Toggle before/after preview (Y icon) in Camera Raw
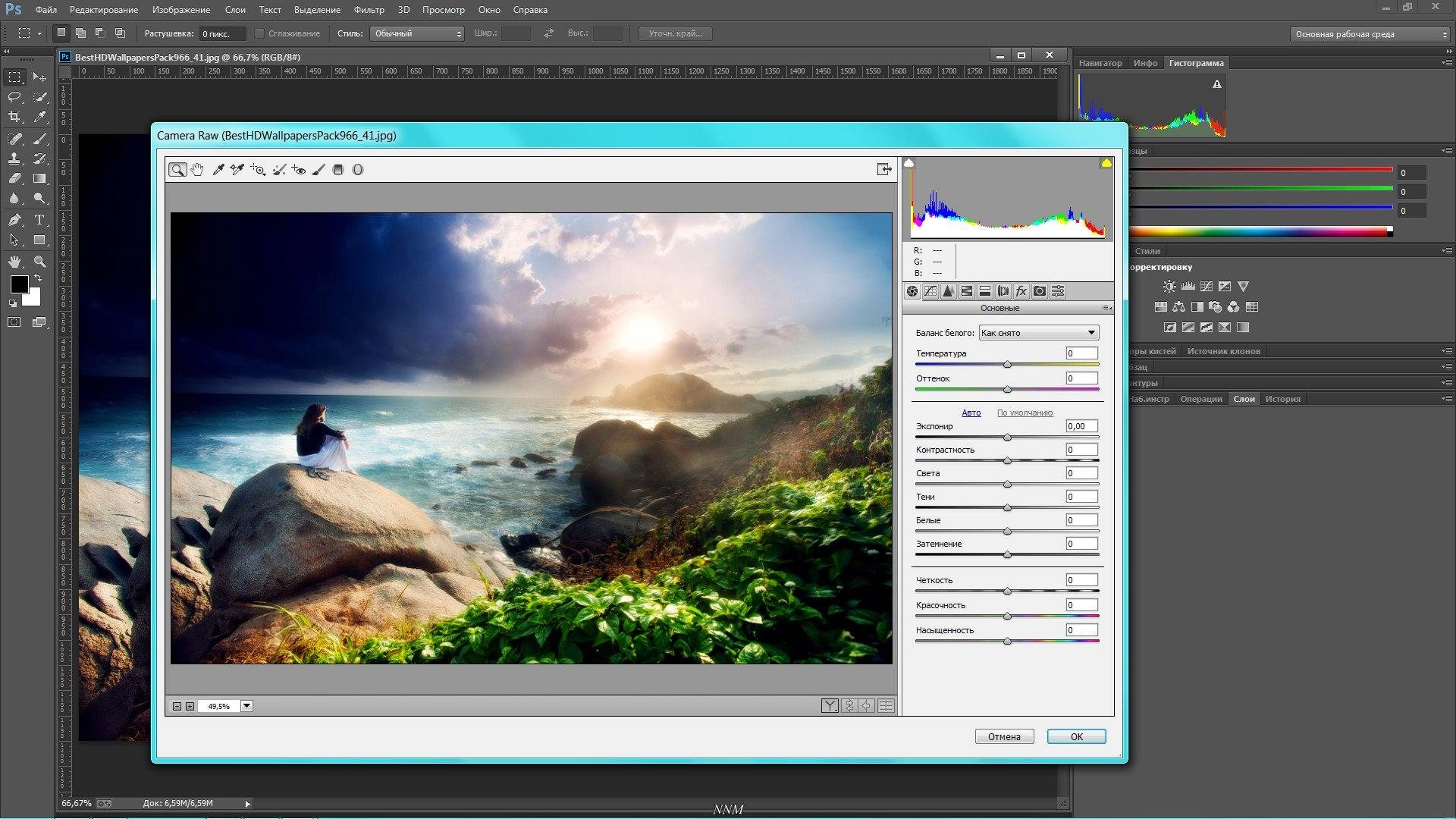This screenshot has height=819, width=1456. 830,706
